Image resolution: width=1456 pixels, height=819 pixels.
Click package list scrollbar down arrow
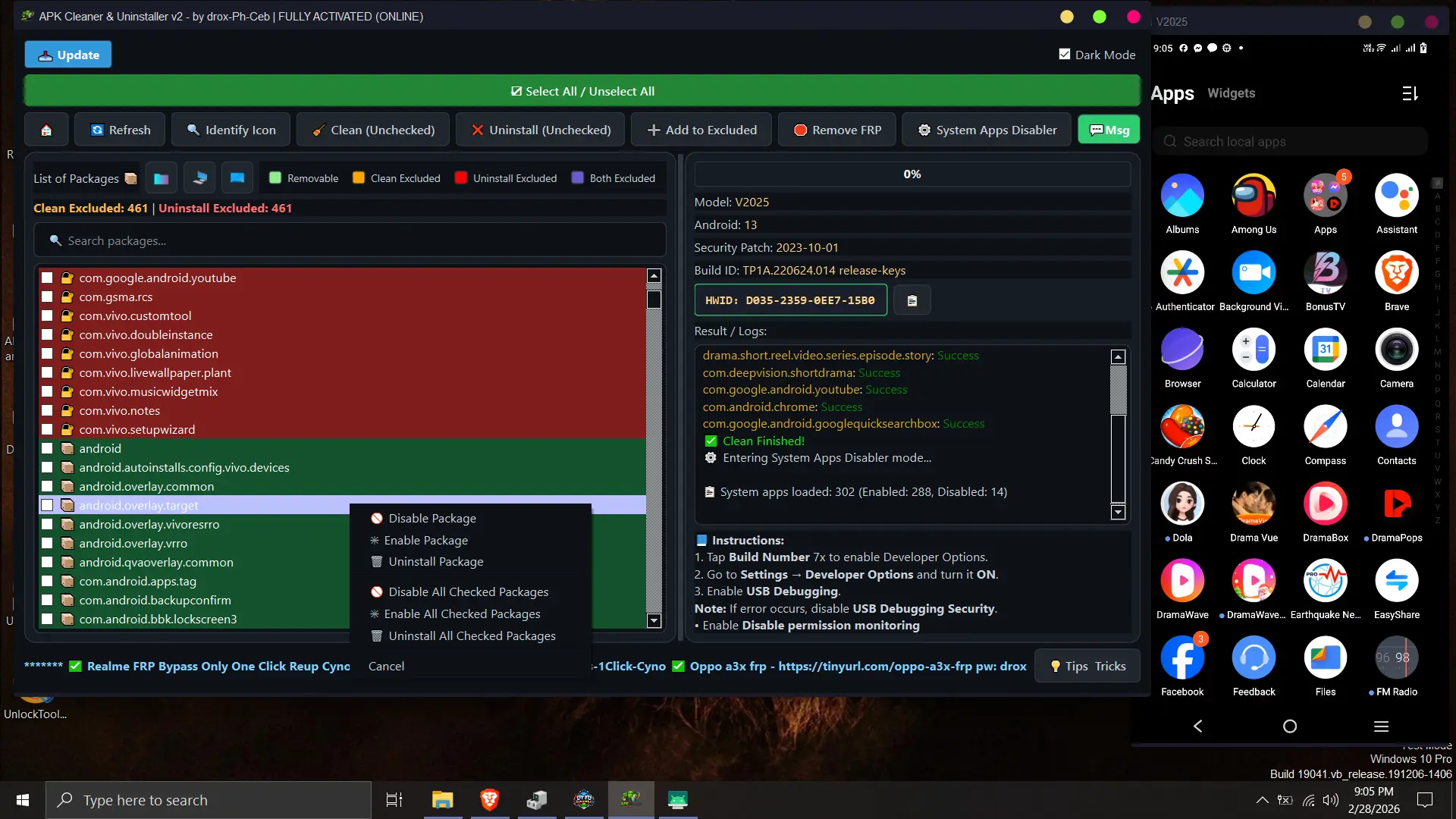click(x=654, y=620)
